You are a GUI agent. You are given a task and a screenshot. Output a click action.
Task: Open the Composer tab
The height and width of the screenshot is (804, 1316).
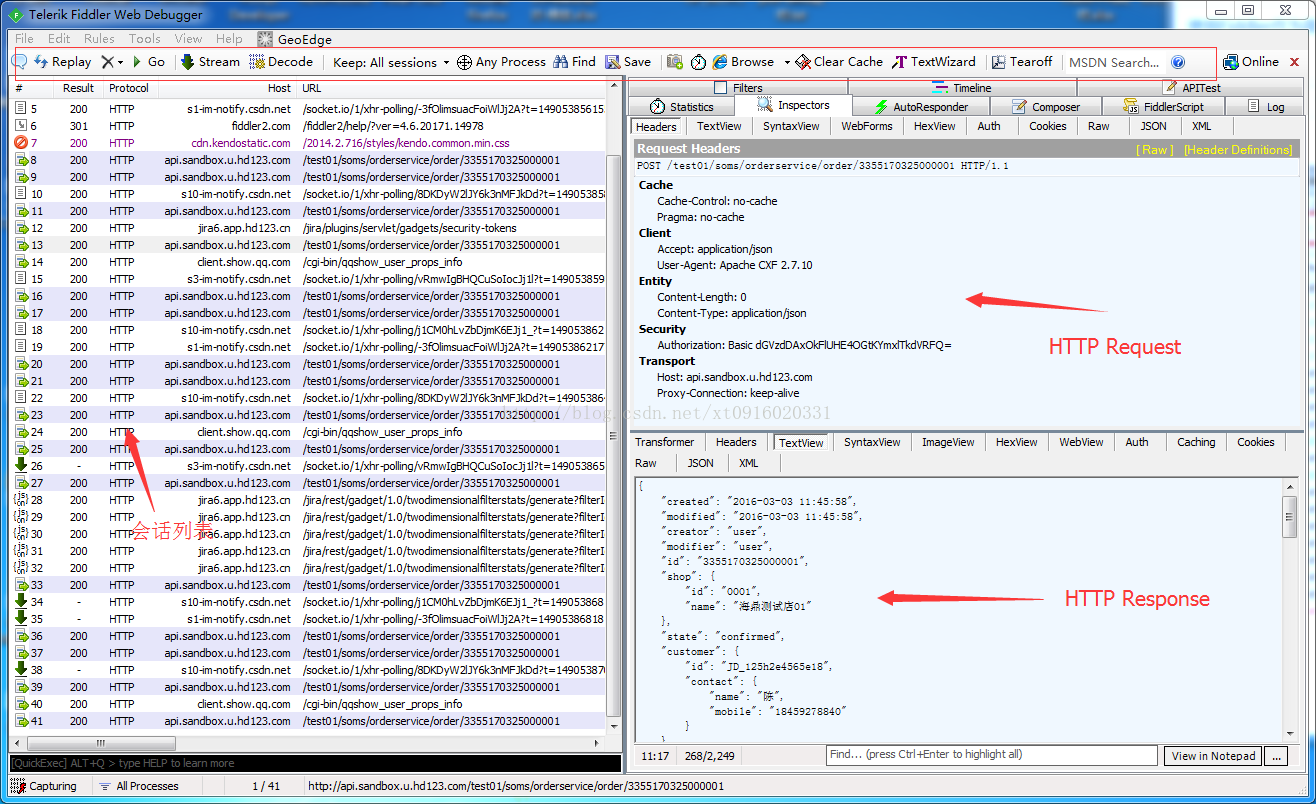(1046, 107)
